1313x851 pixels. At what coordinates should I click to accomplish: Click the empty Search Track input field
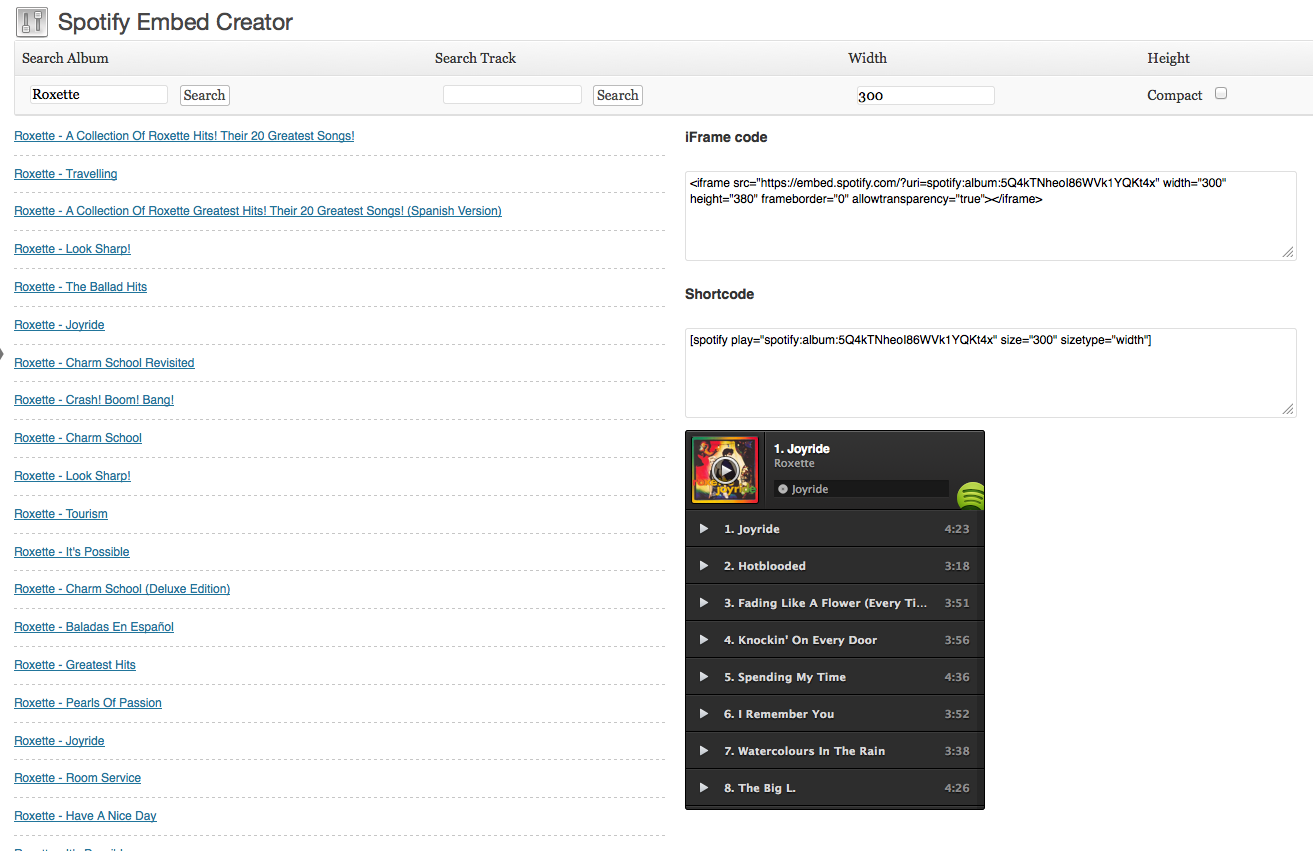[512, 94]
